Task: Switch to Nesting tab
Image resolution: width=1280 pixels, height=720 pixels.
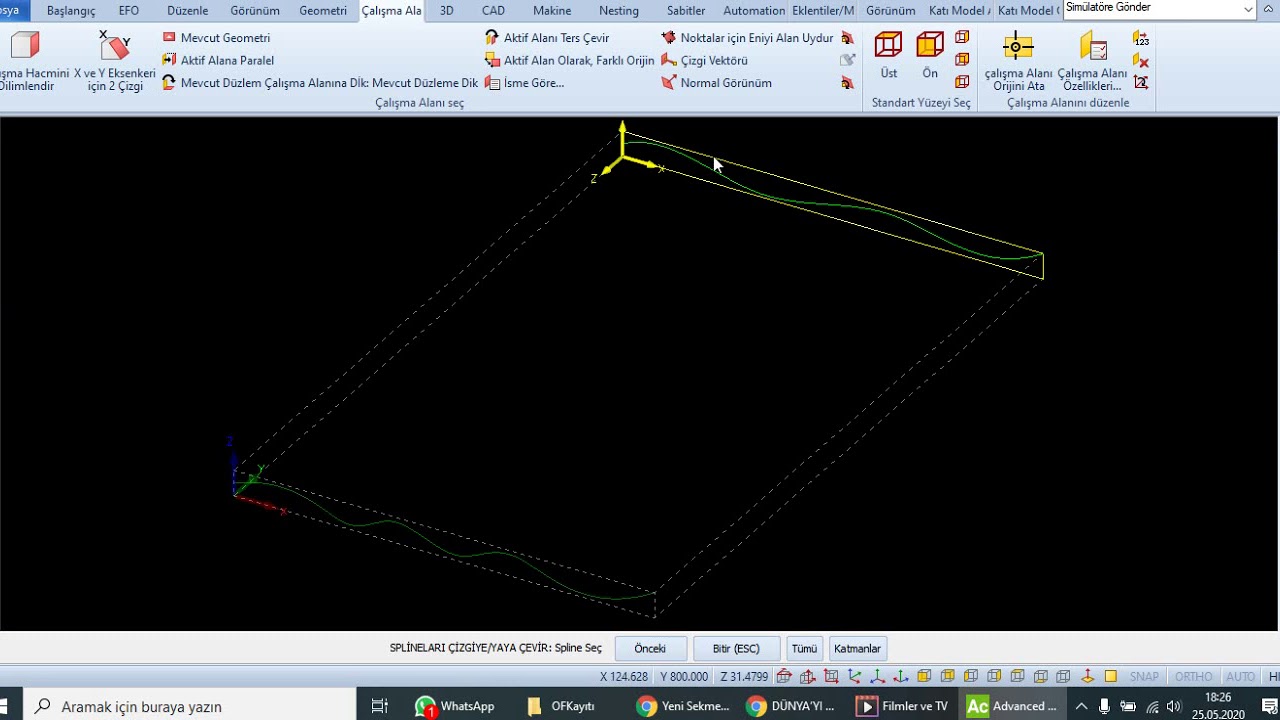Action: click(619, 11)
